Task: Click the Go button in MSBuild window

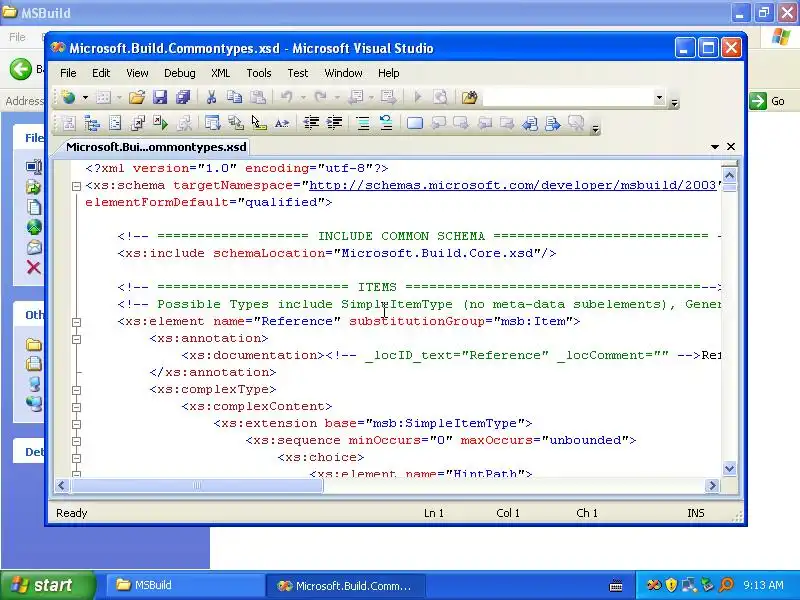Action: click(x=768, y=101)
